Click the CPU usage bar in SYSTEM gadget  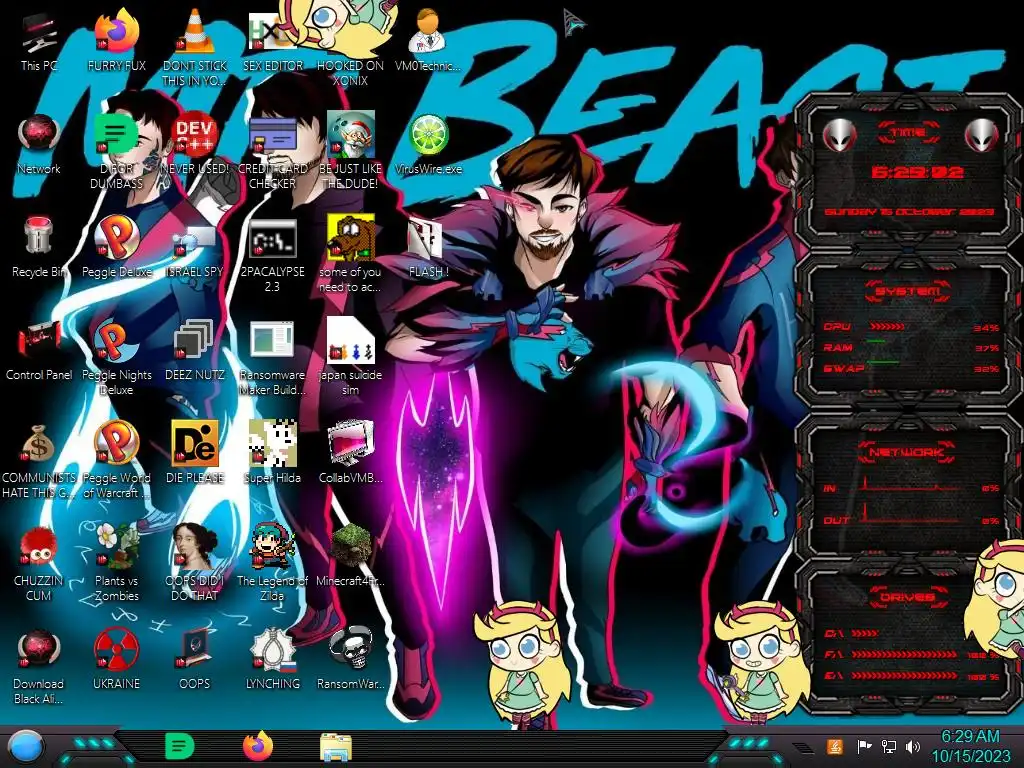[x=887, y=326]
